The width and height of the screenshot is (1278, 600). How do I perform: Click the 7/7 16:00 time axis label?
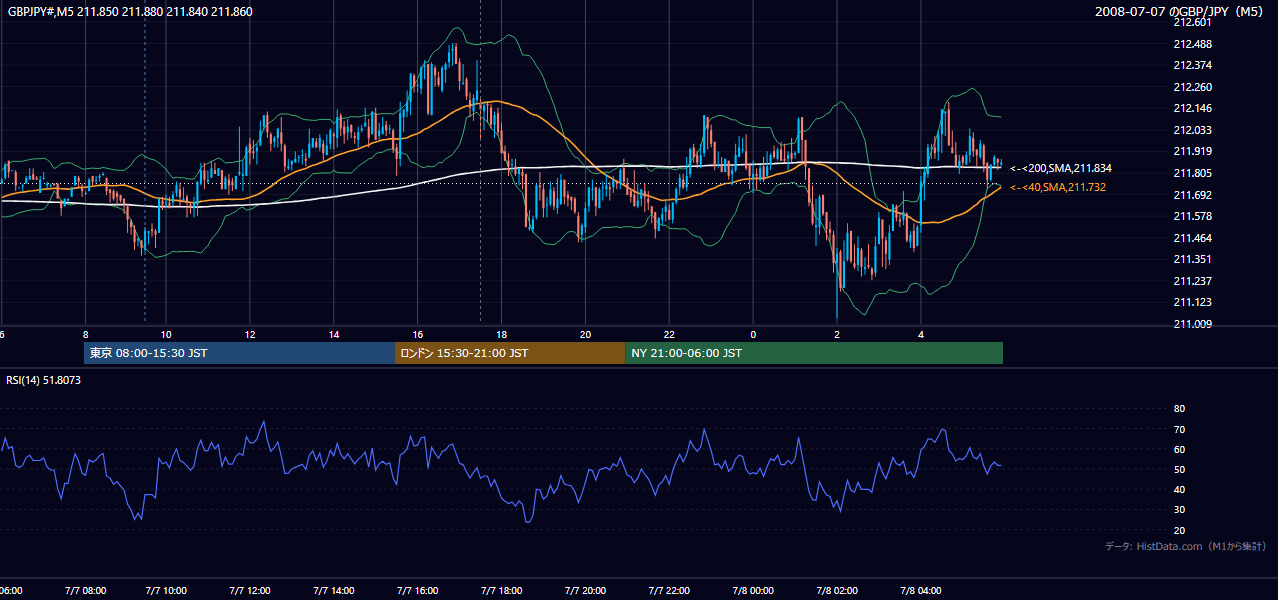point(418,591)
